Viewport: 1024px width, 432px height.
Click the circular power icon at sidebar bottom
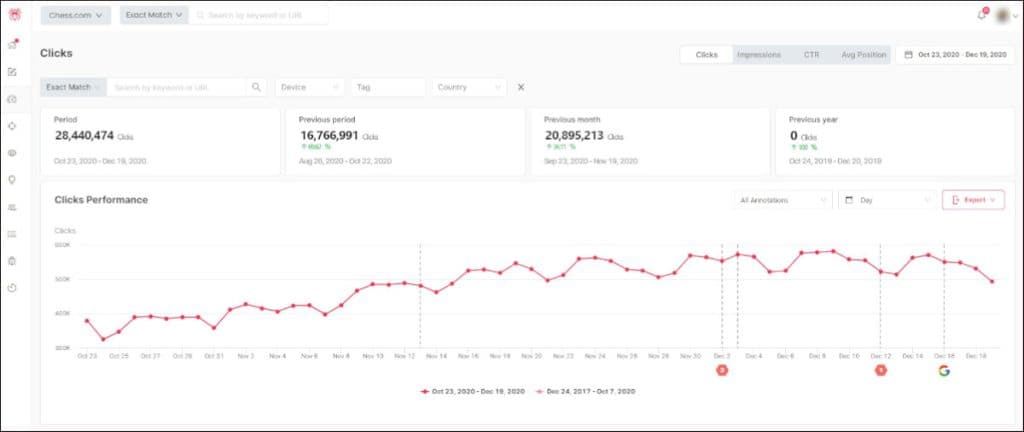pos(12,288)
